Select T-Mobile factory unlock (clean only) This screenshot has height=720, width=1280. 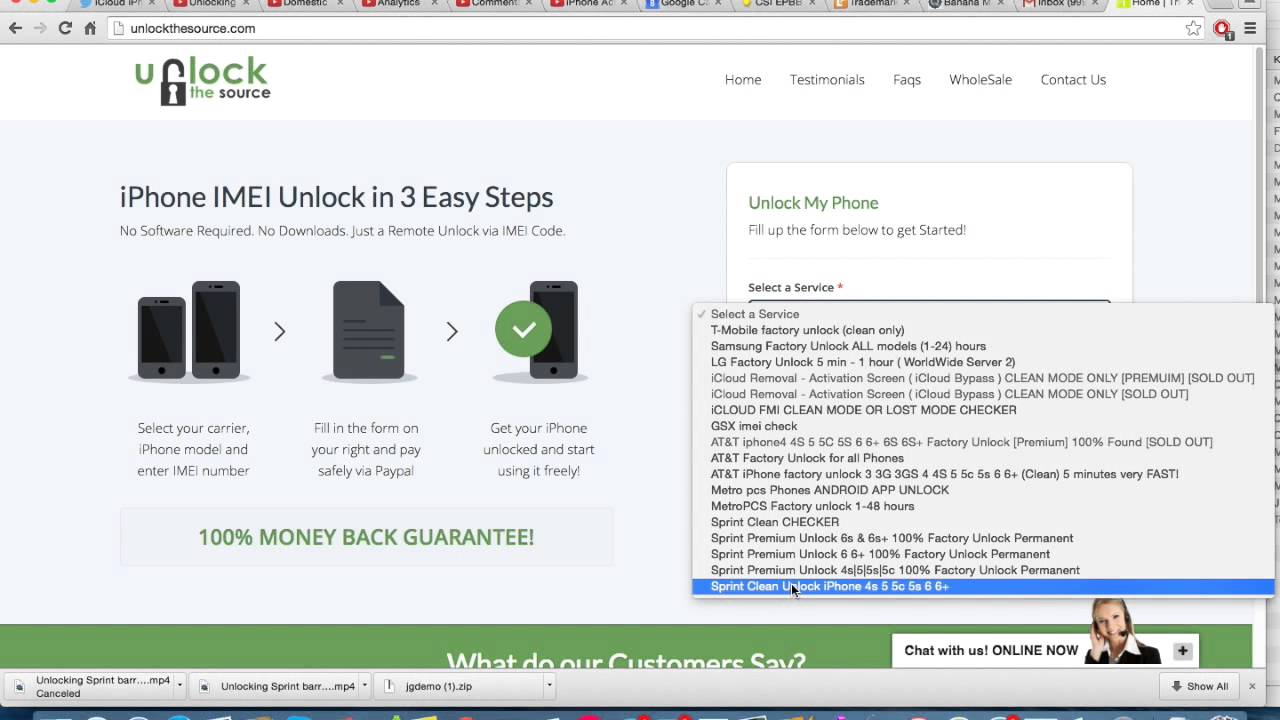tap(983, 330)
